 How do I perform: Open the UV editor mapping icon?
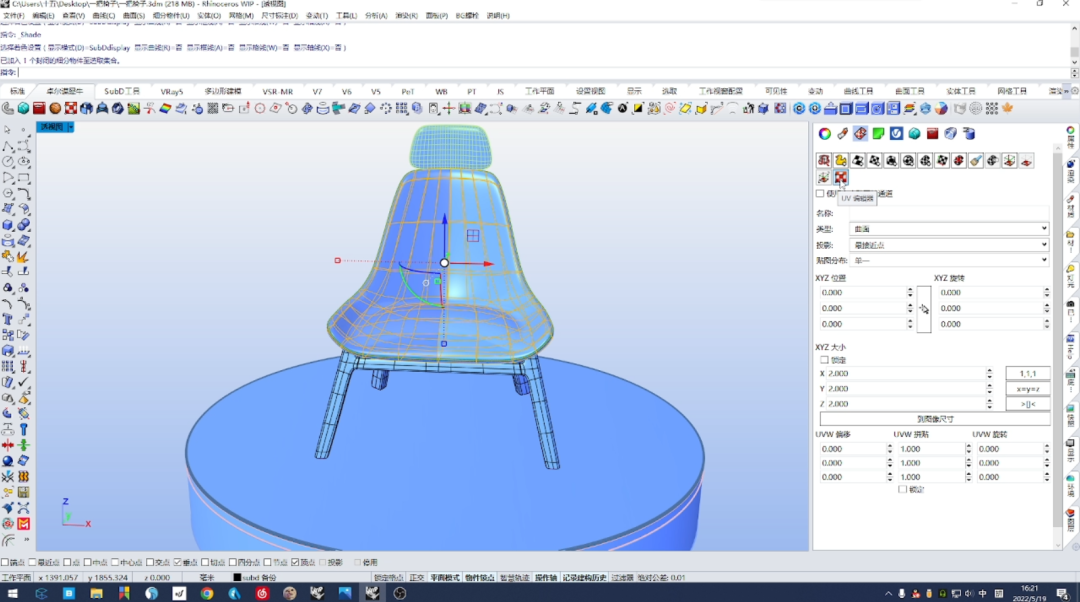click(840, 178)
